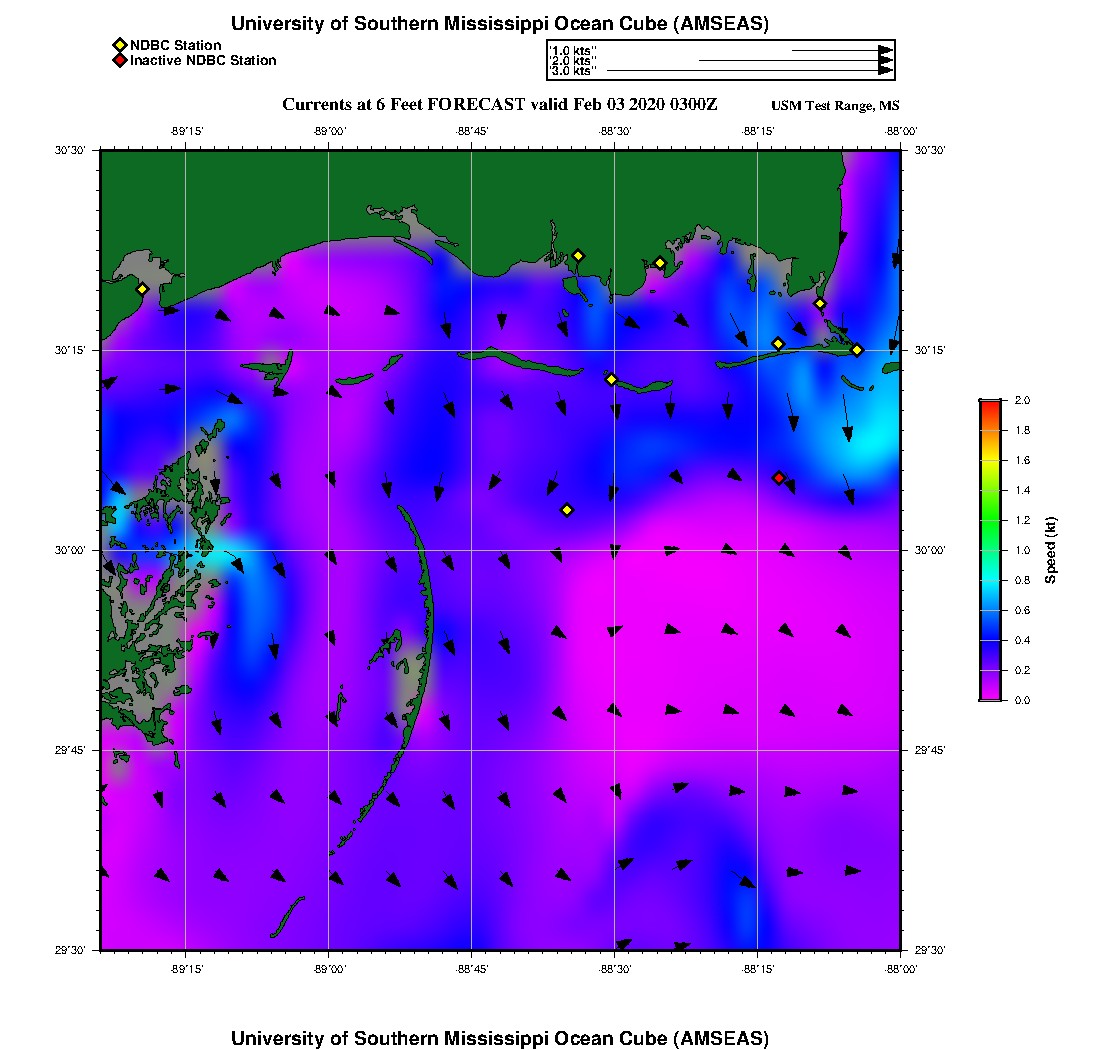
Task: Click the top Ocean Cube (AMSEAS) title
Action: tap(500, 24)
